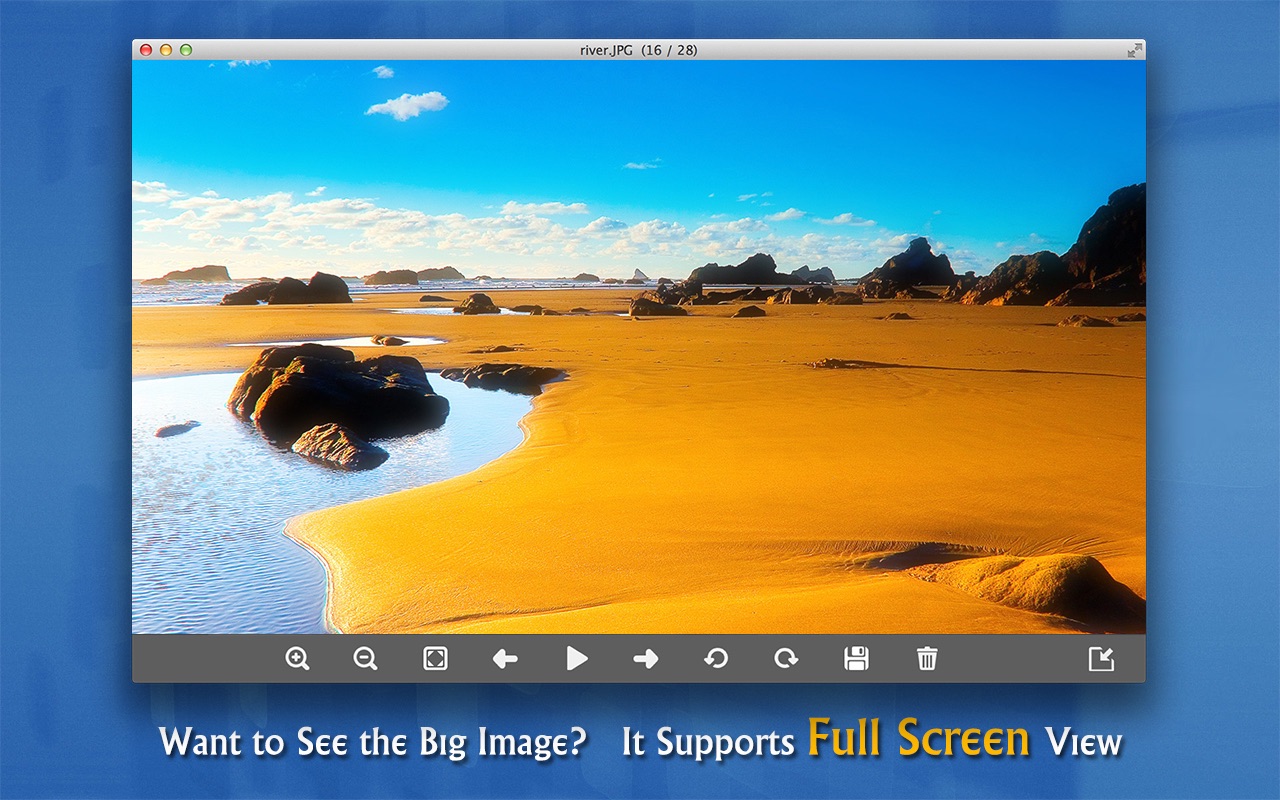Click the export arrow icon in toolbar
Image resolution: width=1280 pixels, height=800 pixels.
[x=1101, y=659]
